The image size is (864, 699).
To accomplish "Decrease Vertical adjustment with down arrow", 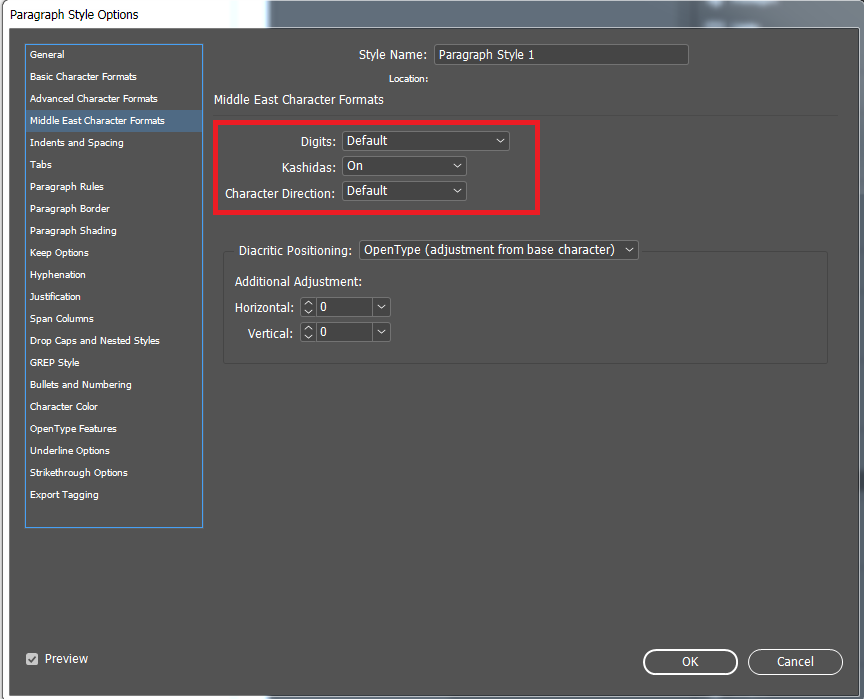I will (x=308, y=337).
